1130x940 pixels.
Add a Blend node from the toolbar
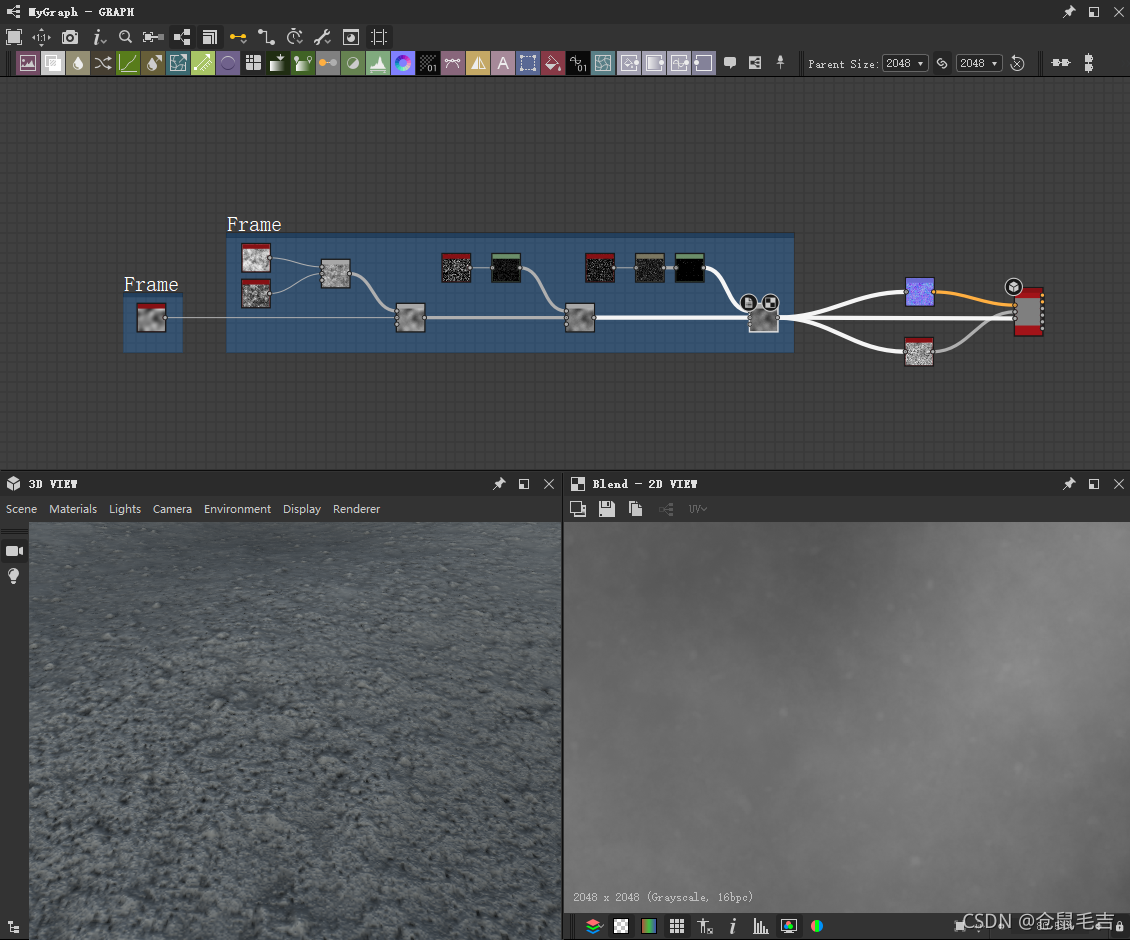coord(53,63)
